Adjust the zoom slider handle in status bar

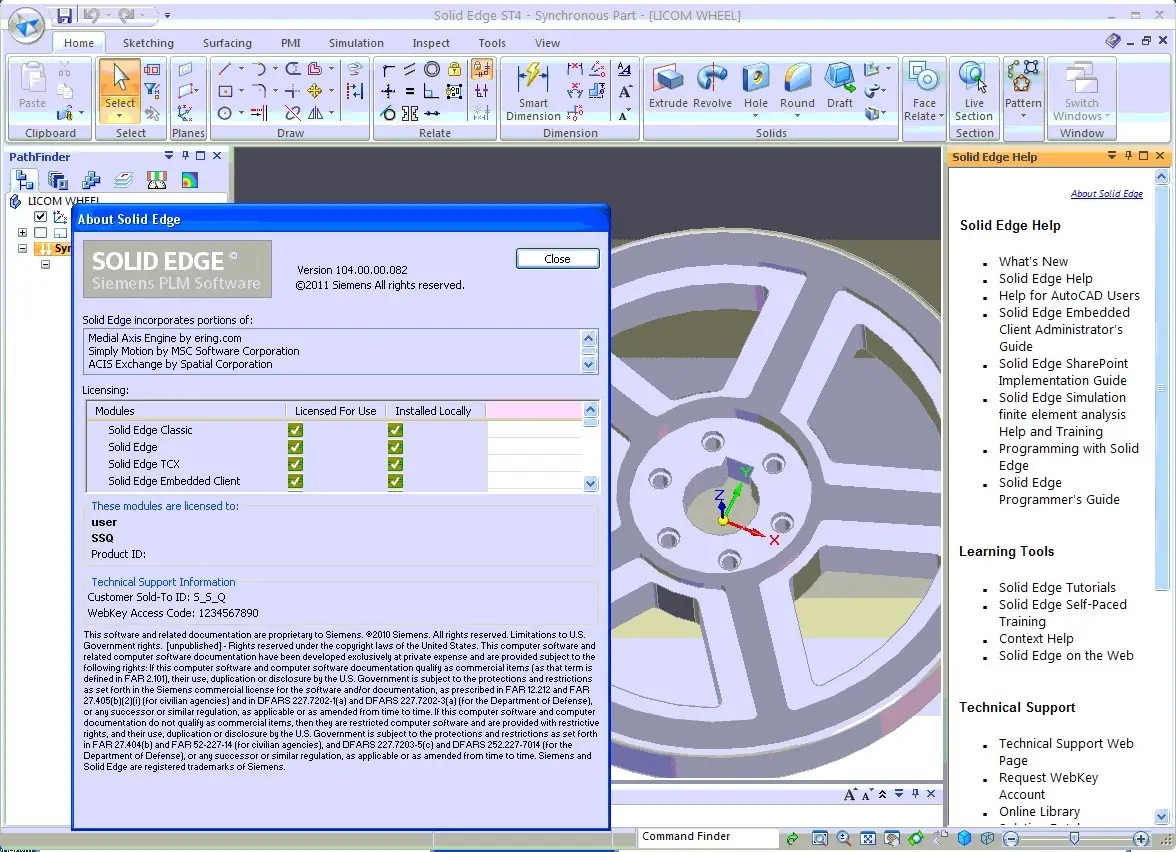1074,838
